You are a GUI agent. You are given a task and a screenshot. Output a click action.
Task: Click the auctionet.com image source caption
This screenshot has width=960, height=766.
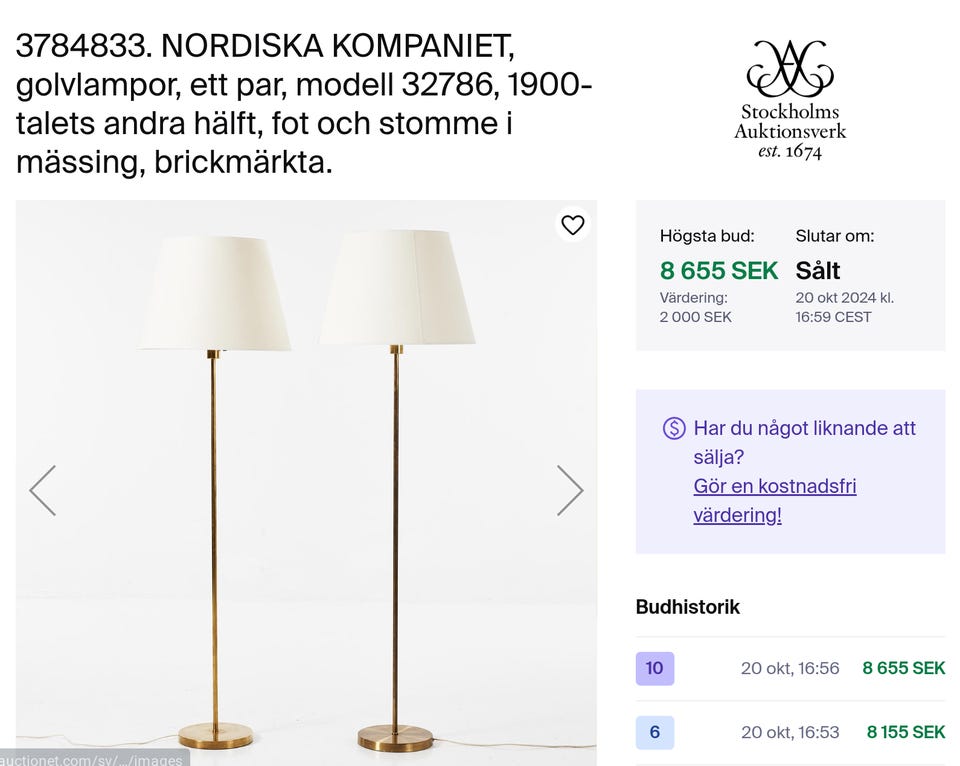pos(90,759)
